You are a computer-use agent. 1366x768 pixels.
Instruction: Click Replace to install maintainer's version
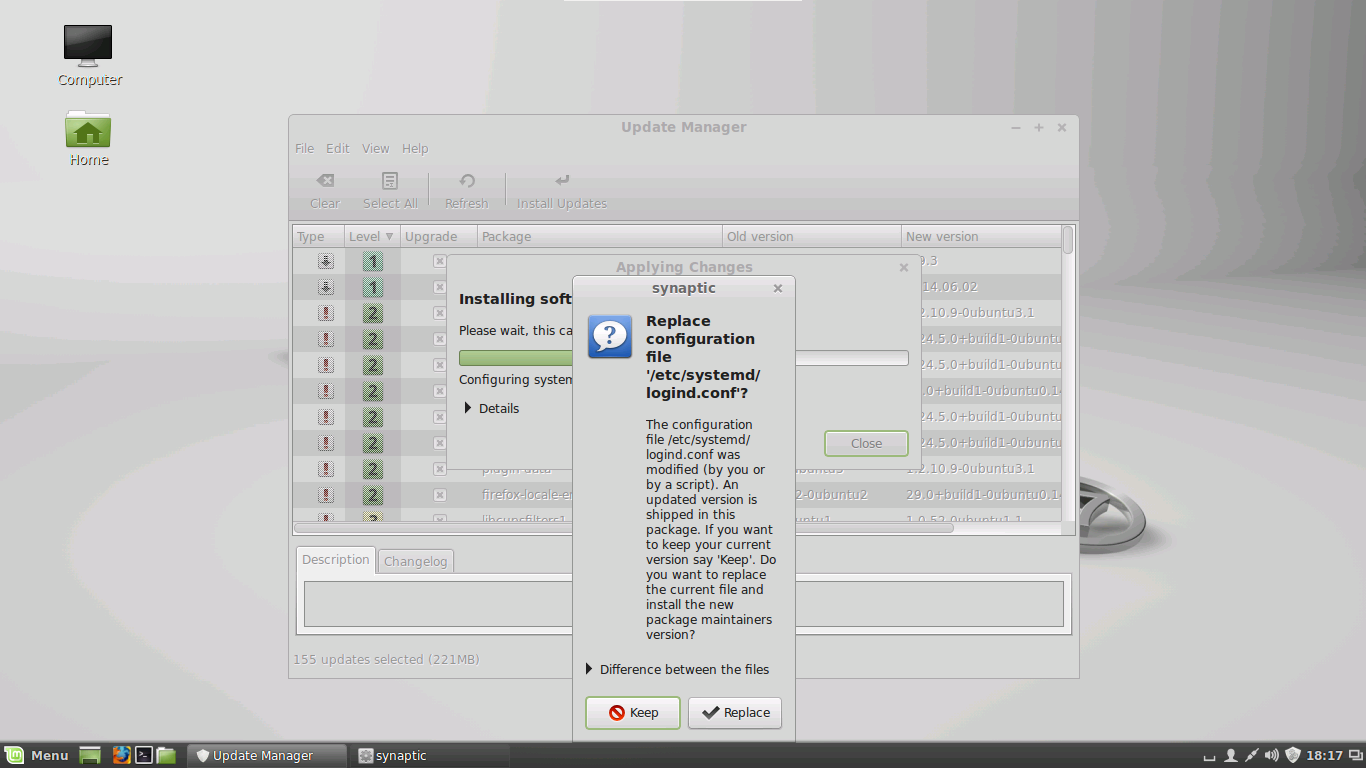tap(735, 713)
